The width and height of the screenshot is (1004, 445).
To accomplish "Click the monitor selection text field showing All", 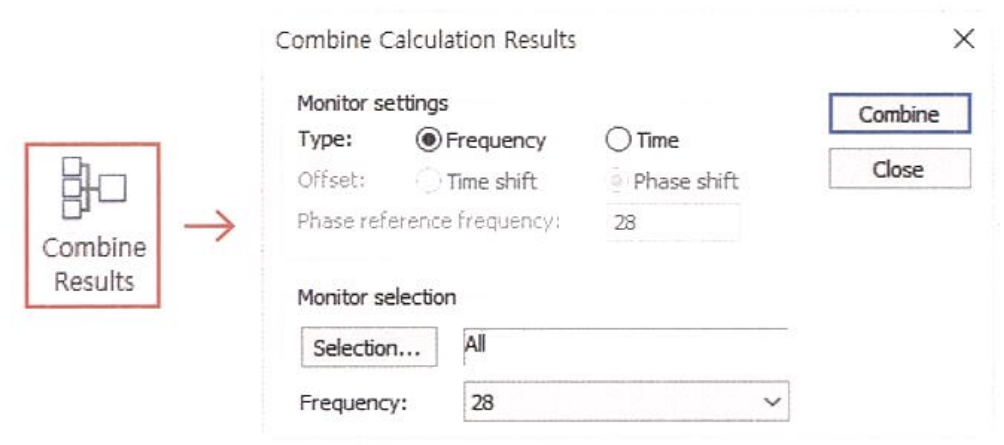I will coord(625,344).
